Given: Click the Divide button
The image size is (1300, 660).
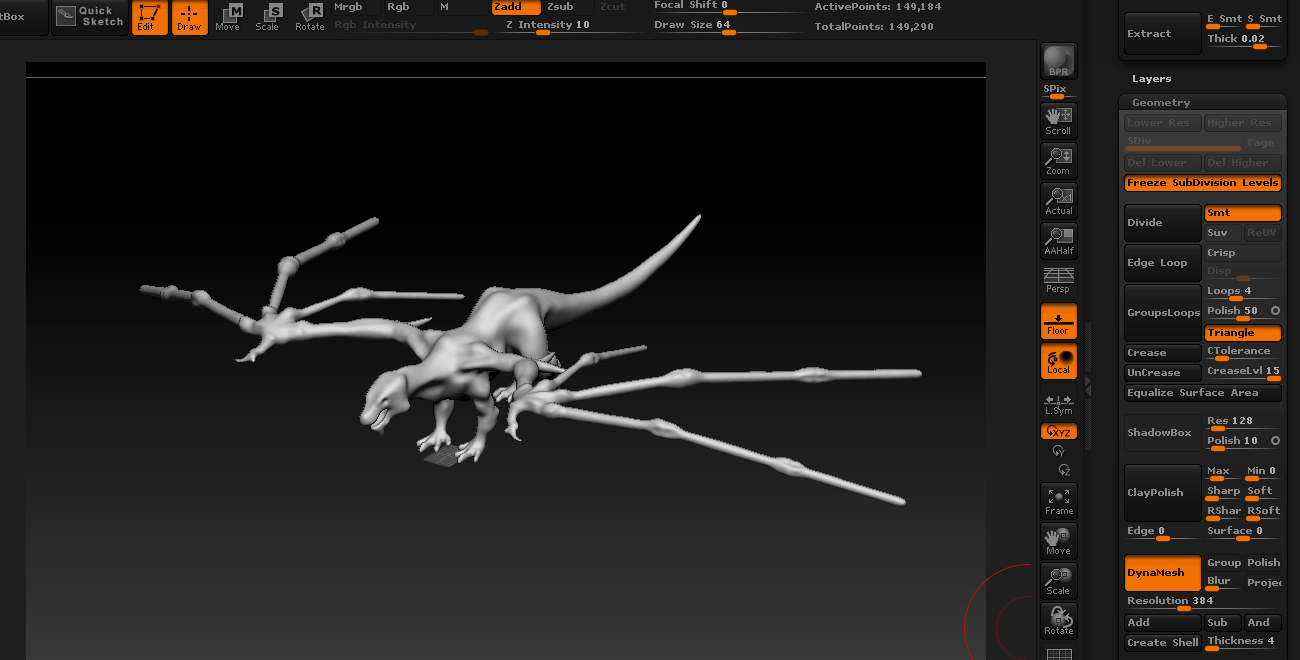Looking at the screenshot, I should (1162, 223).
